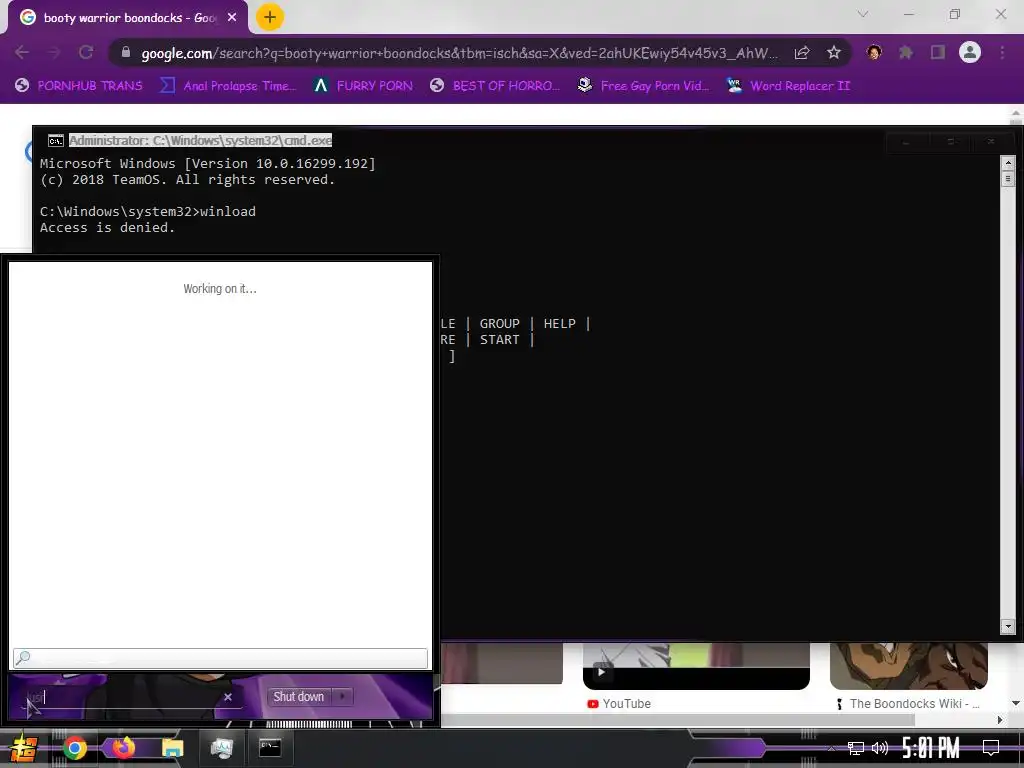Reload the page with refresh icon
1024x768 pixels.
tap(86, 52)
